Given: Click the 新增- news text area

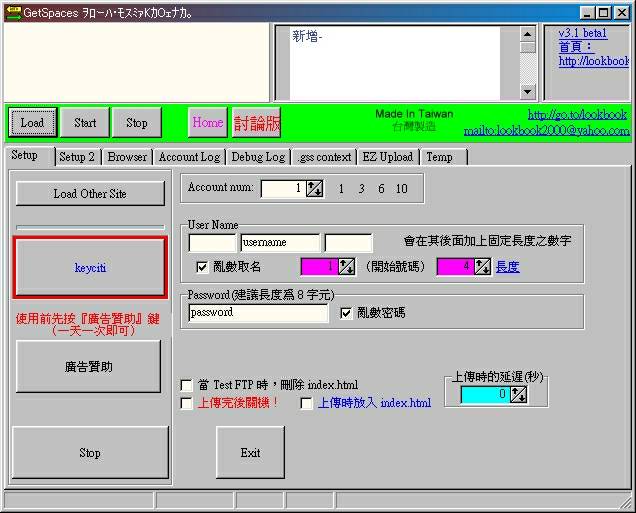Looking at the screenshot, I should pyautogui.click(x=394, y=63).
